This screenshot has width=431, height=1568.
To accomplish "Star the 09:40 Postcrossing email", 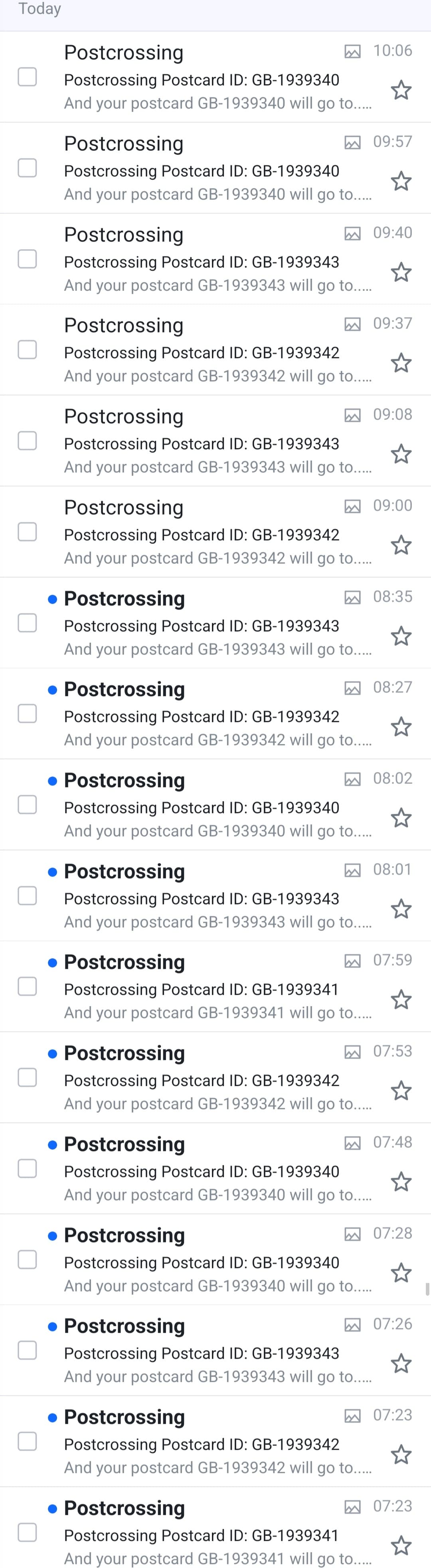I will tap(401, 273).
